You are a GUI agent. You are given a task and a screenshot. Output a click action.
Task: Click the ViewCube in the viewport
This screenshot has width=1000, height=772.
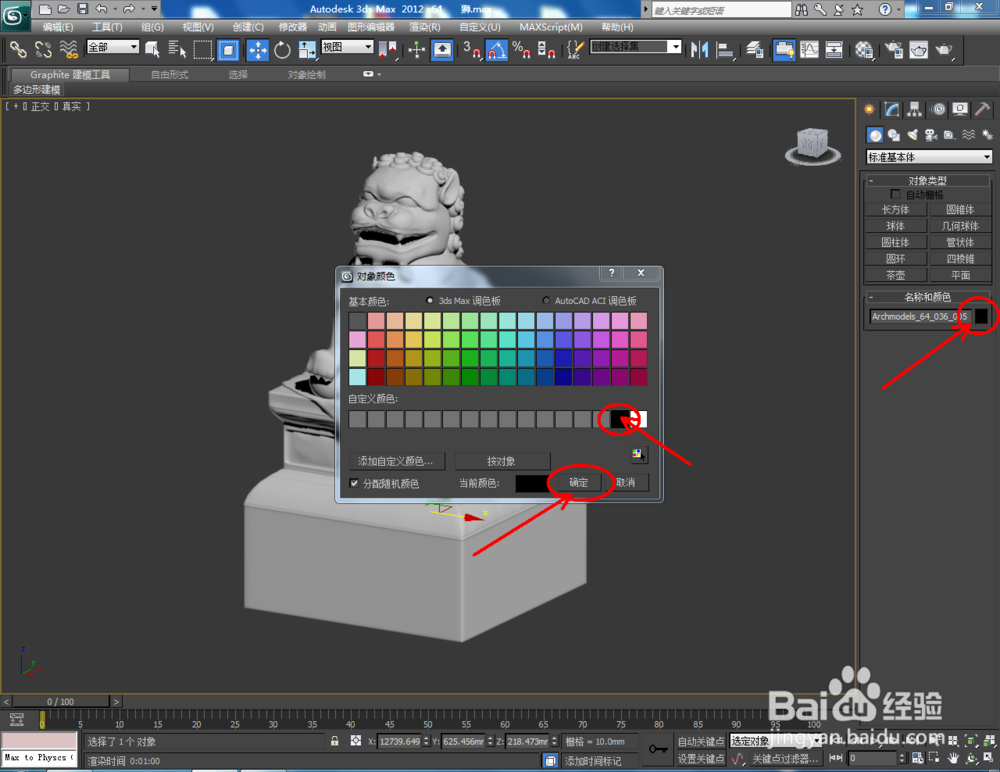[x=812, y=146]
